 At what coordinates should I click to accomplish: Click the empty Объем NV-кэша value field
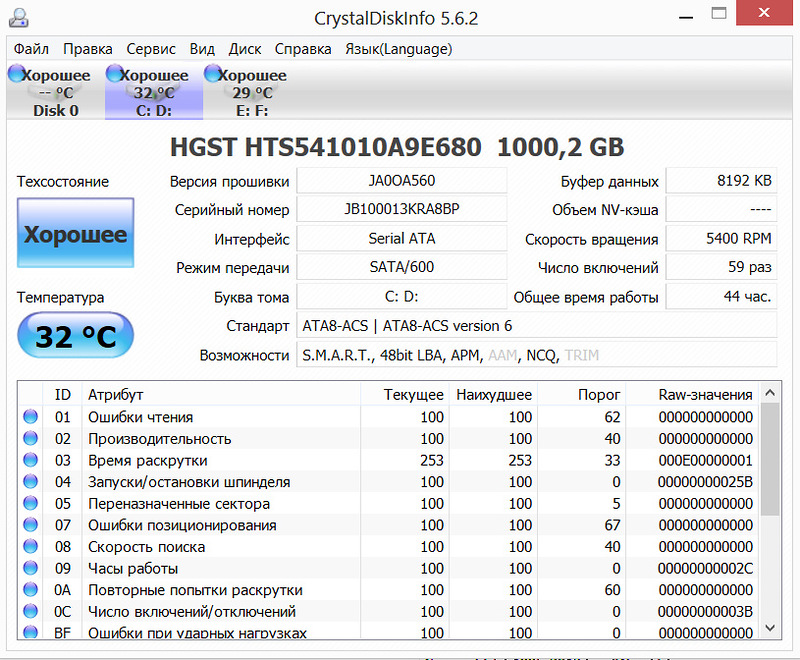click(721, 209)
